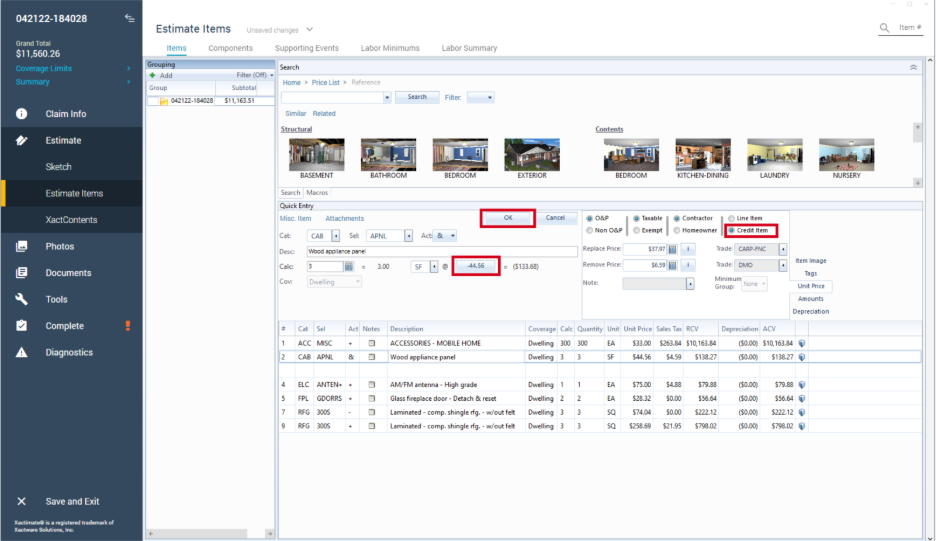Click the calculator icon next to Calc field
This screenshot has height=541, width=936.
pos(348,267)
